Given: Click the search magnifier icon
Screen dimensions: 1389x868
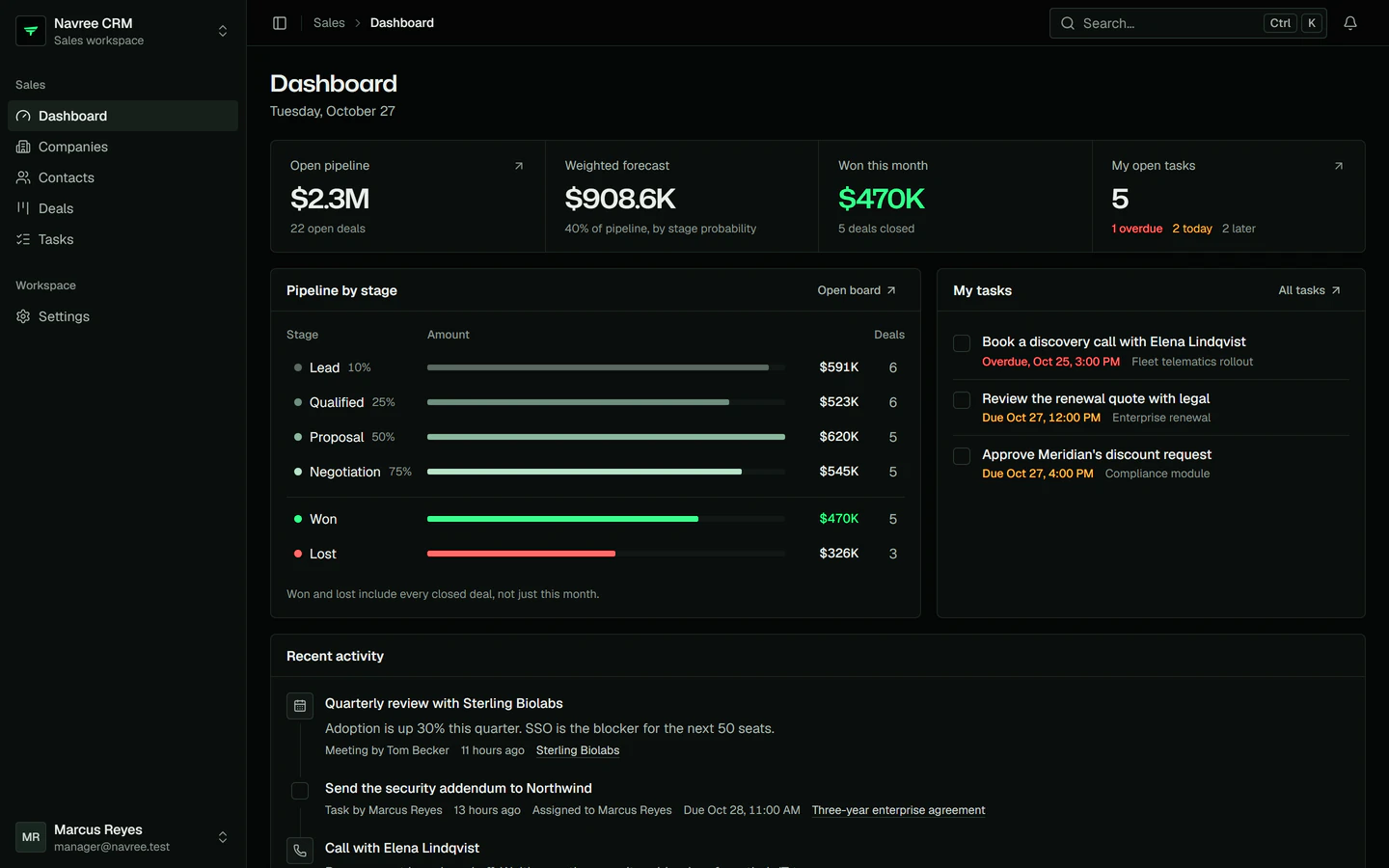Looking at the screenshot, I should pyautogui.click(x=1068, y=23).
